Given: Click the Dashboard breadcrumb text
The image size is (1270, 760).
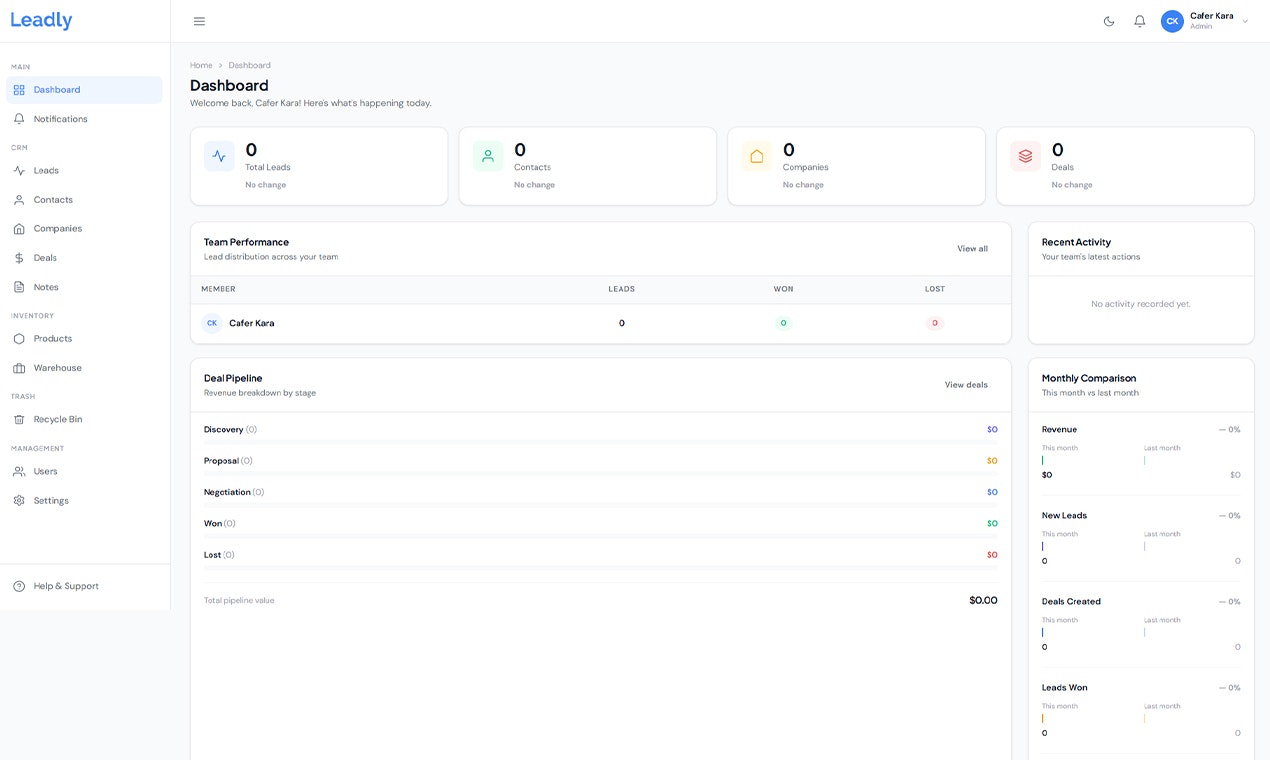Looking at the screenshot, I should pos(249,65).
